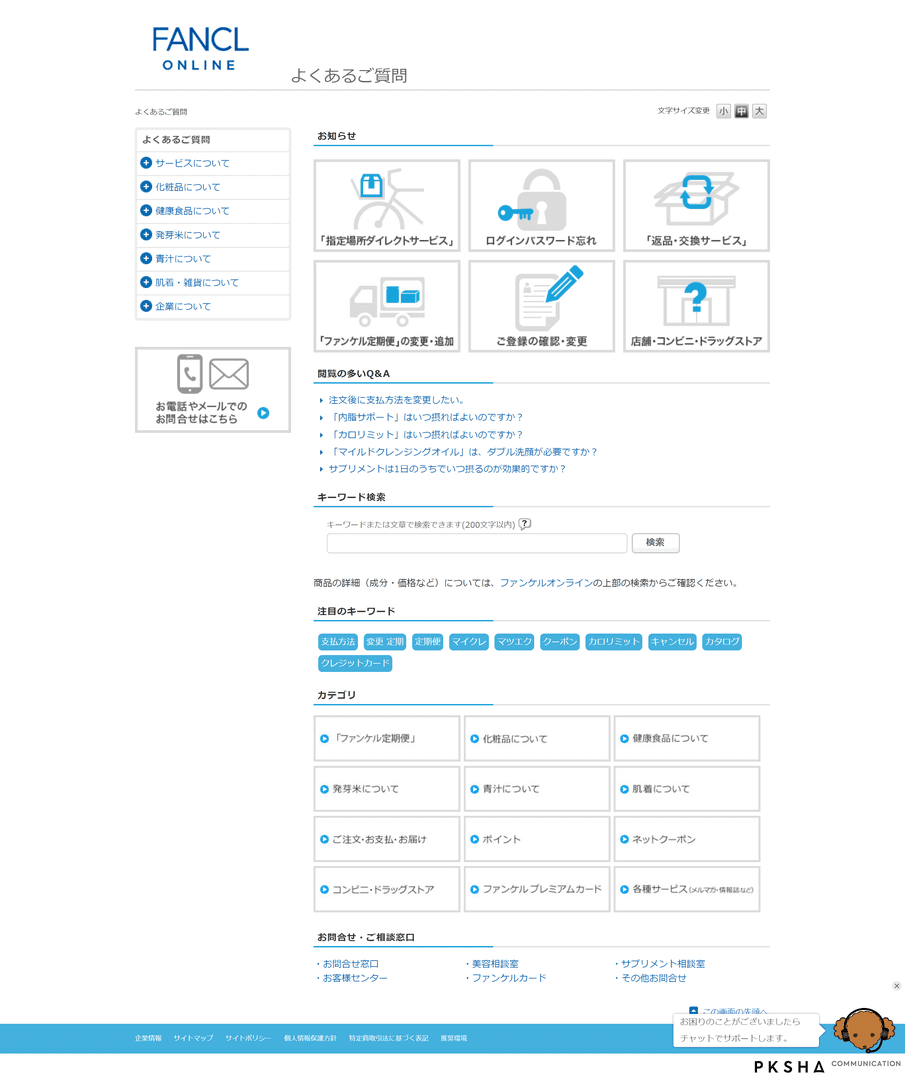
Task: Select the キャンセル keyword tag
Action: tap(672, 642)
